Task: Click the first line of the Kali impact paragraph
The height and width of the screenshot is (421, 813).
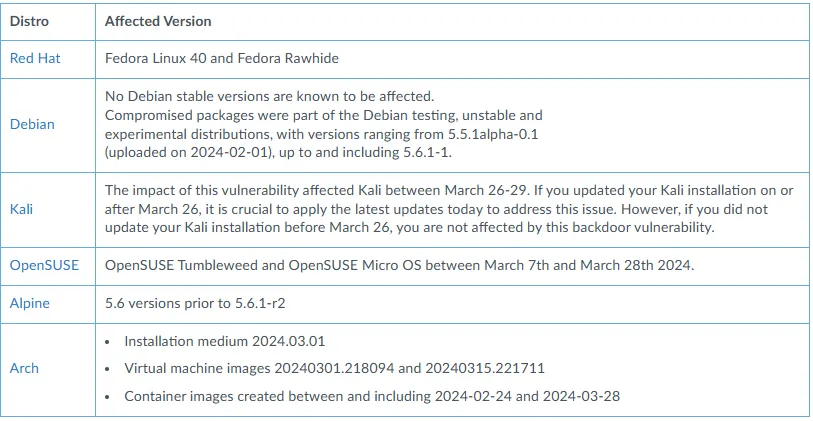Action: pos(449,190)
